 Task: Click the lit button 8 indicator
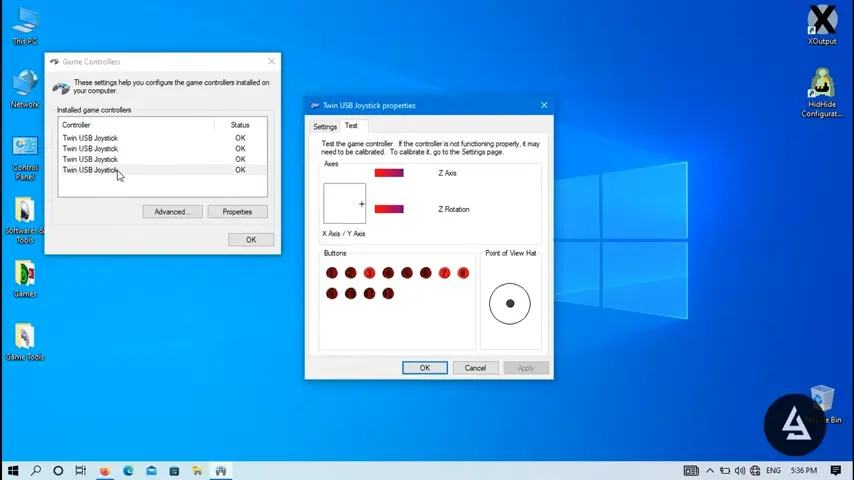[463, 273]
